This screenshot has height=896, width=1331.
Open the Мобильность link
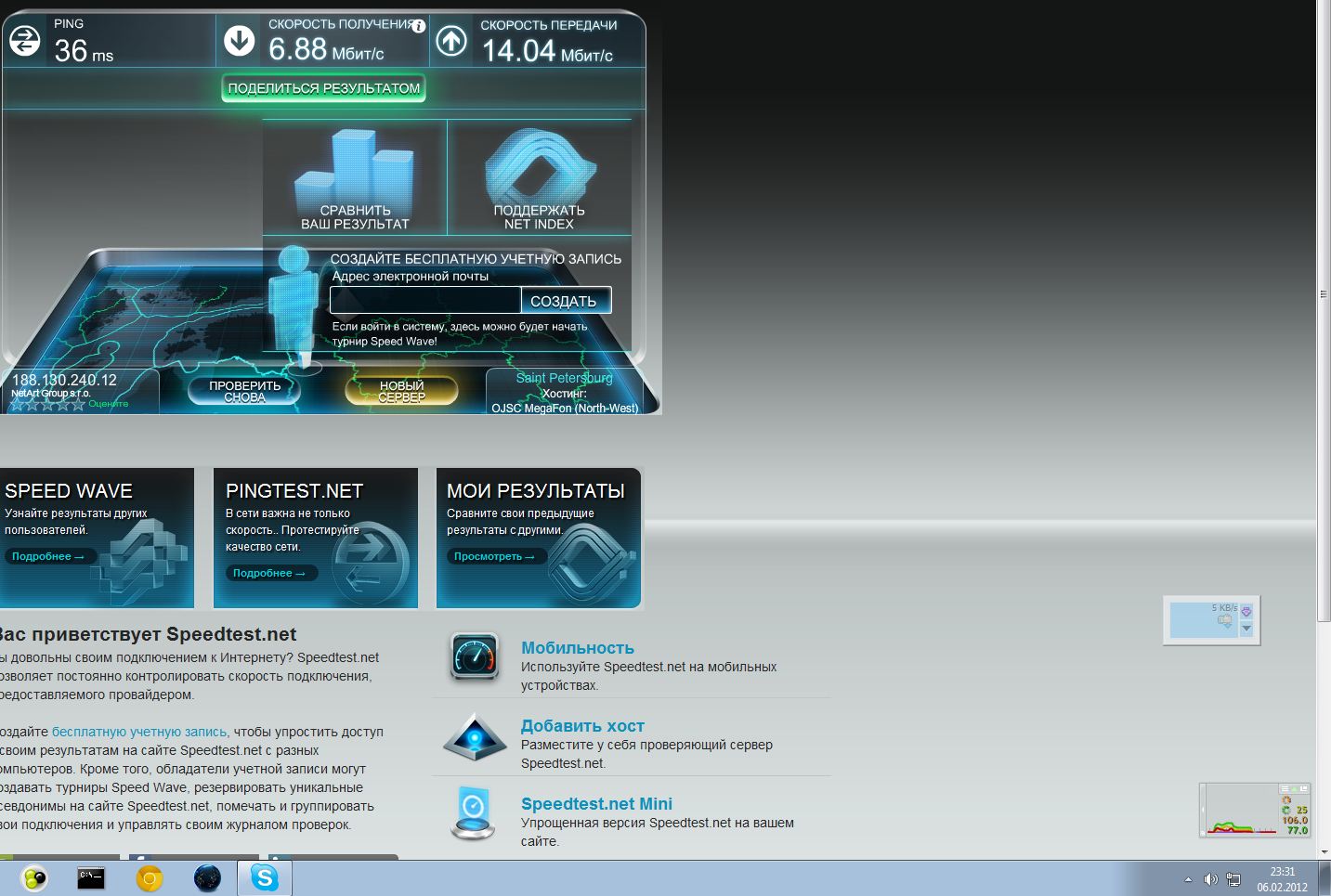tap(578, 648)
